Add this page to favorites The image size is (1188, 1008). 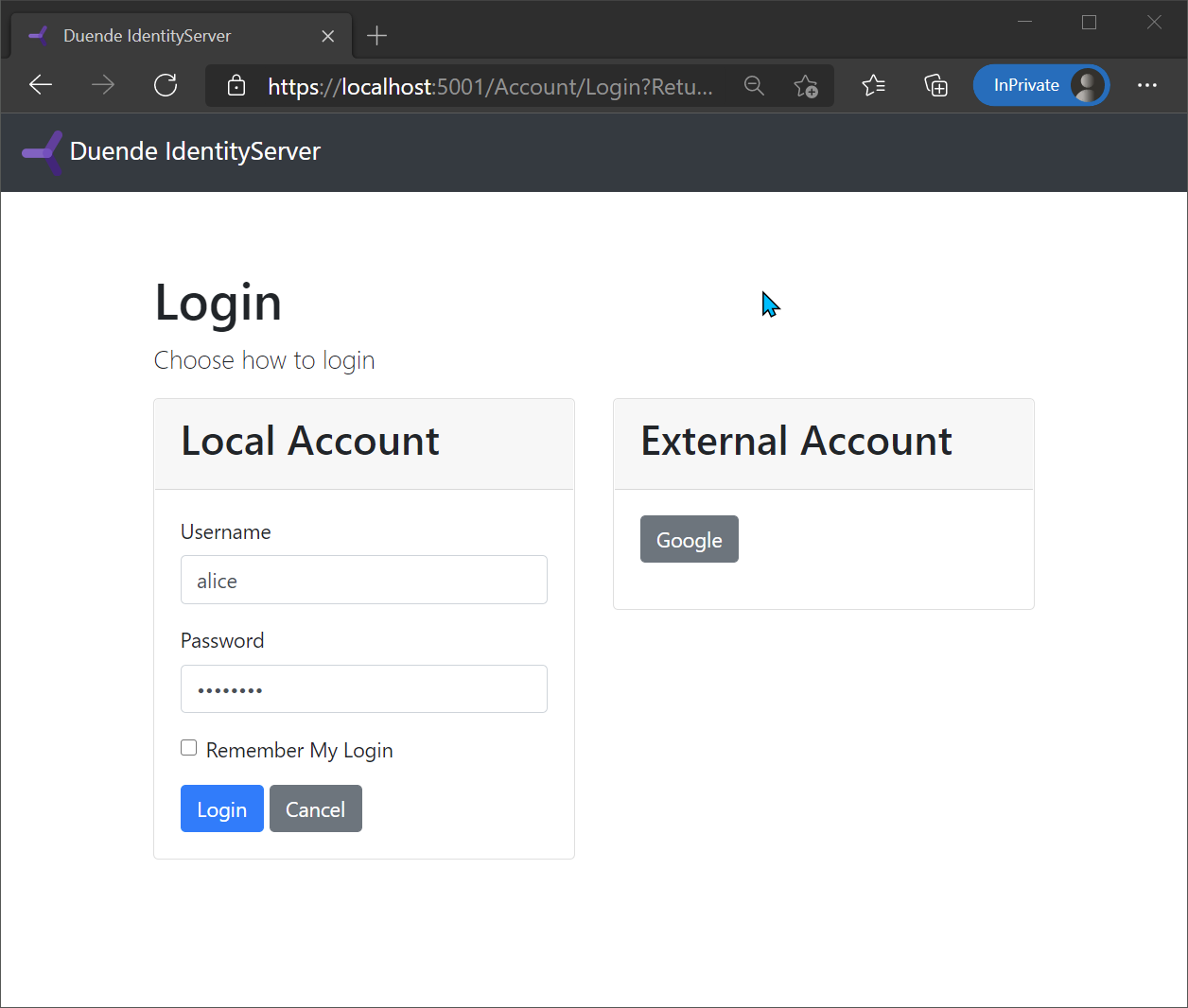(806, 86)
